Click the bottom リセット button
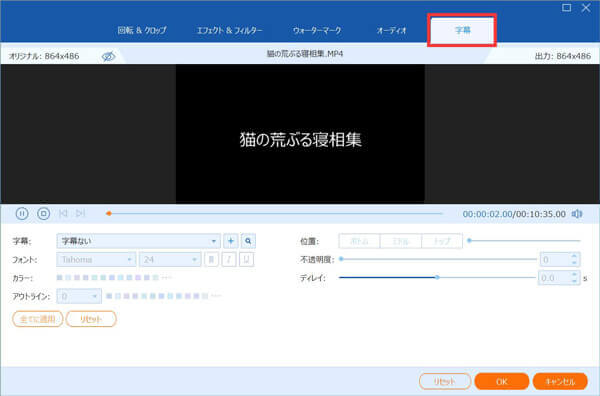 pos(445,381)
